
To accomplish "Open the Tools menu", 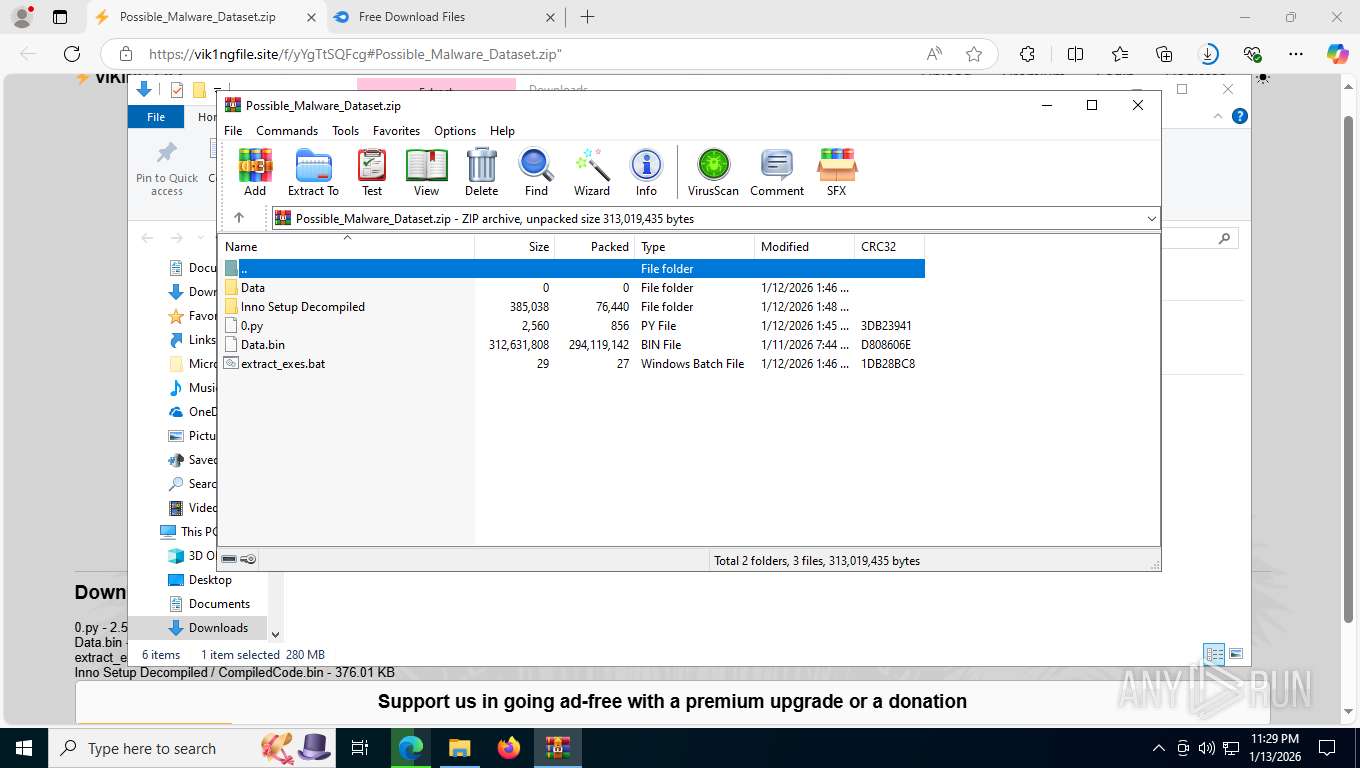I will [345, 131].
